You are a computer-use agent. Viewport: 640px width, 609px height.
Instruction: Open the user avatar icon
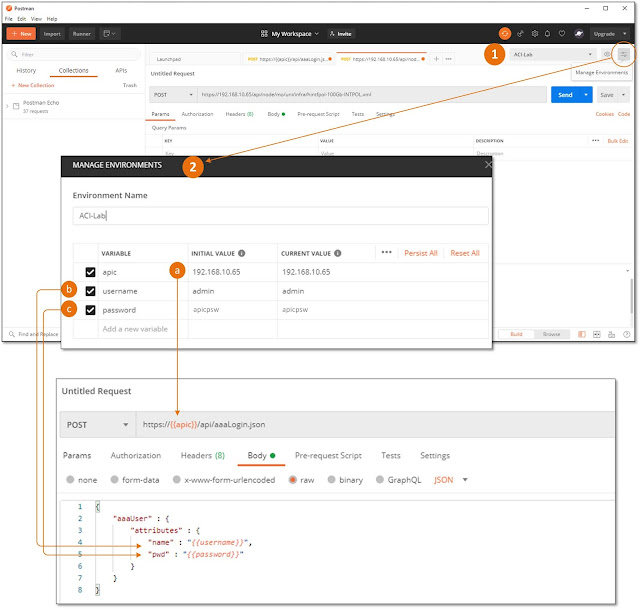[578, 34]
